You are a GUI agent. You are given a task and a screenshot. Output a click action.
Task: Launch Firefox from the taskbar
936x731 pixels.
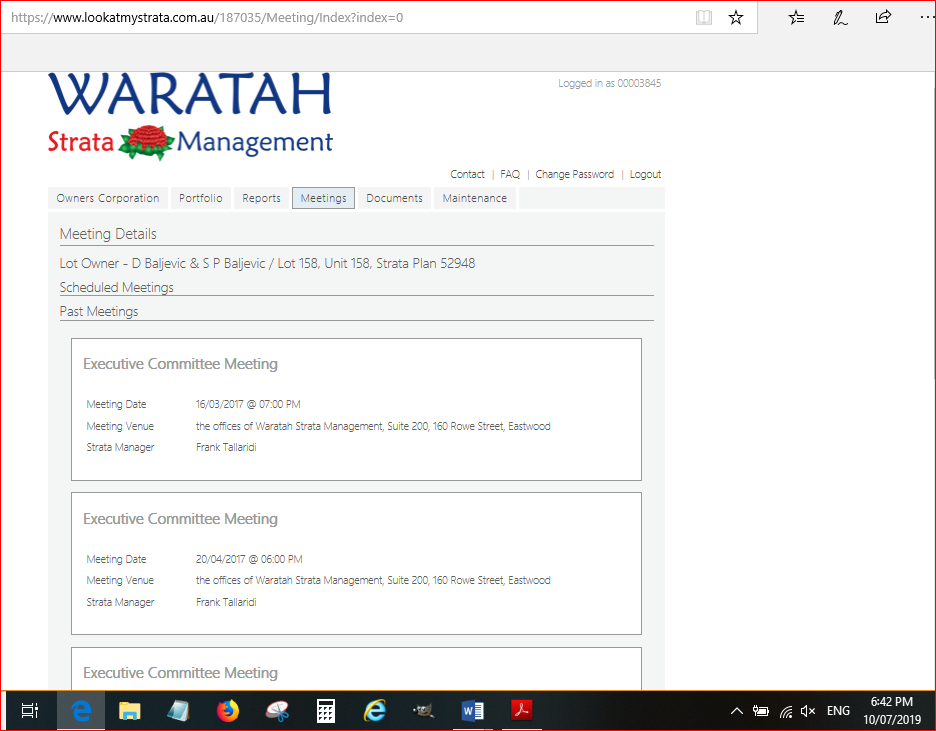227,711
